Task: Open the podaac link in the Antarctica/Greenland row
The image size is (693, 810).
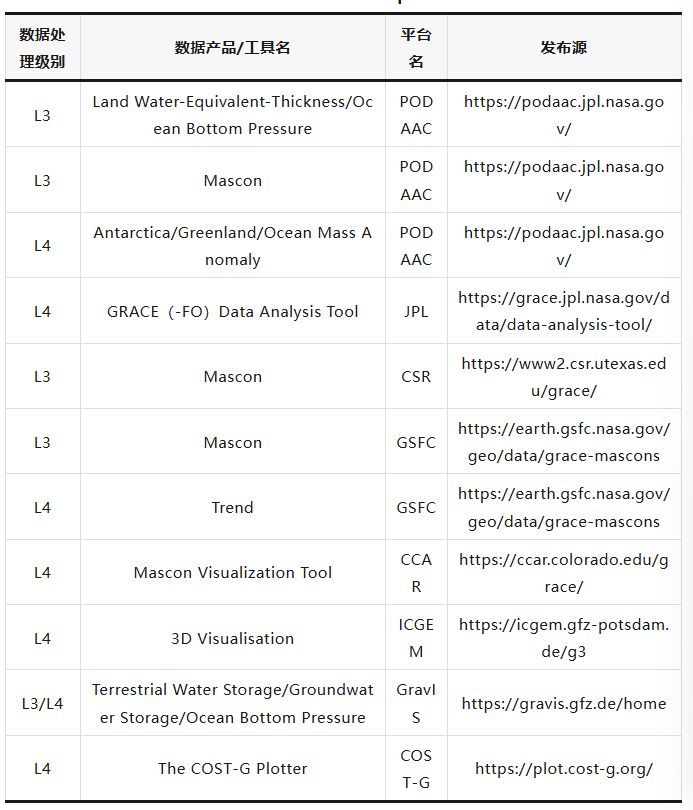Action: 564,246
